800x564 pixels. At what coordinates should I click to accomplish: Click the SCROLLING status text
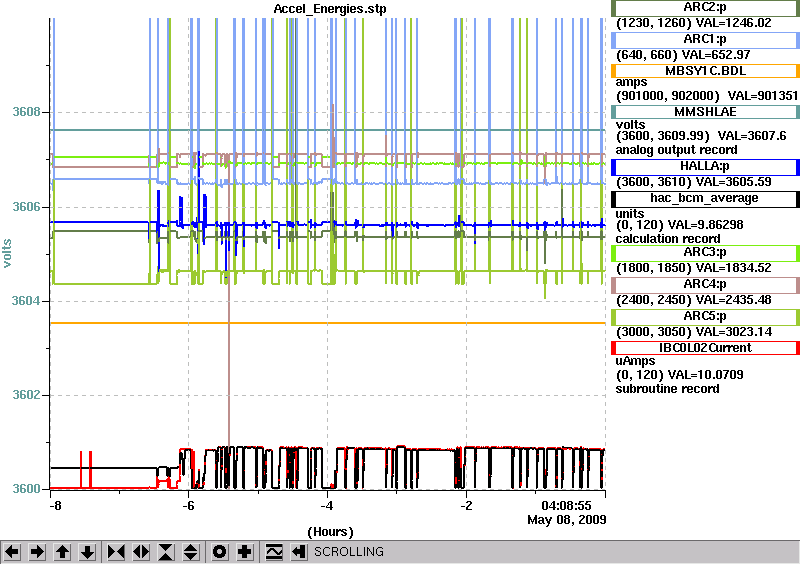pyautogui.click(x=348, y=552)
